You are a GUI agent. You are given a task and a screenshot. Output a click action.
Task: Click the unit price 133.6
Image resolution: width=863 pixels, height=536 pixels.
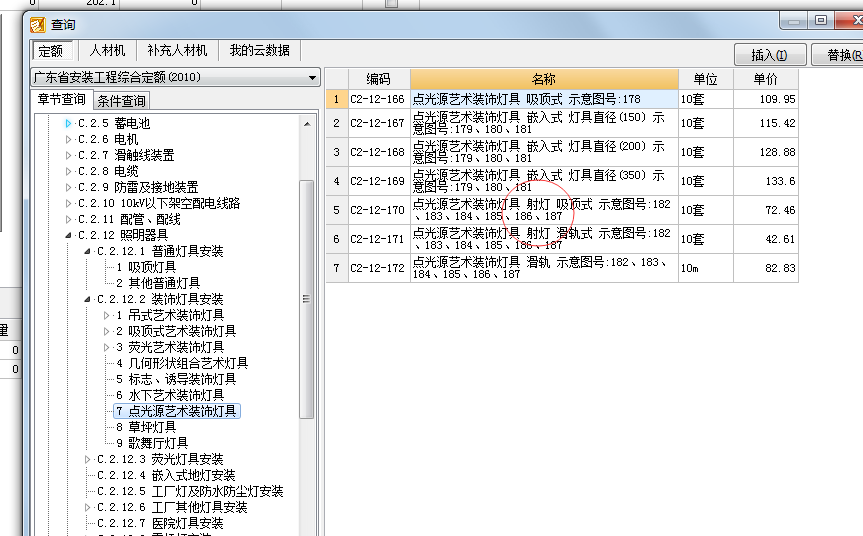[x=766, y=181]
